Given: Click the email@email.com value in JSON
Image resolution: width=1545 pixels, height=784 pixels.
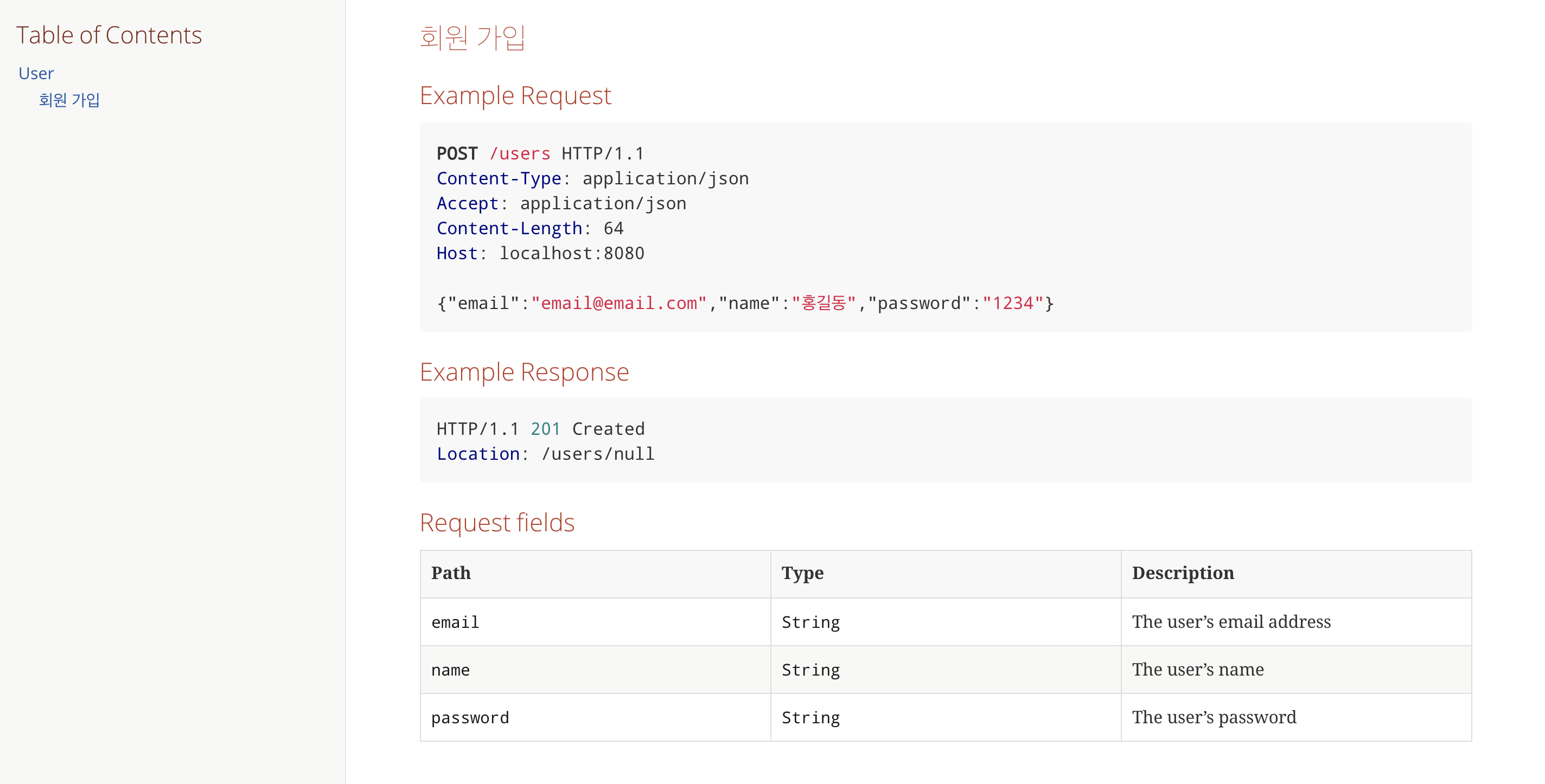Looking at the screenshot, I should click(x=618, y=303).
